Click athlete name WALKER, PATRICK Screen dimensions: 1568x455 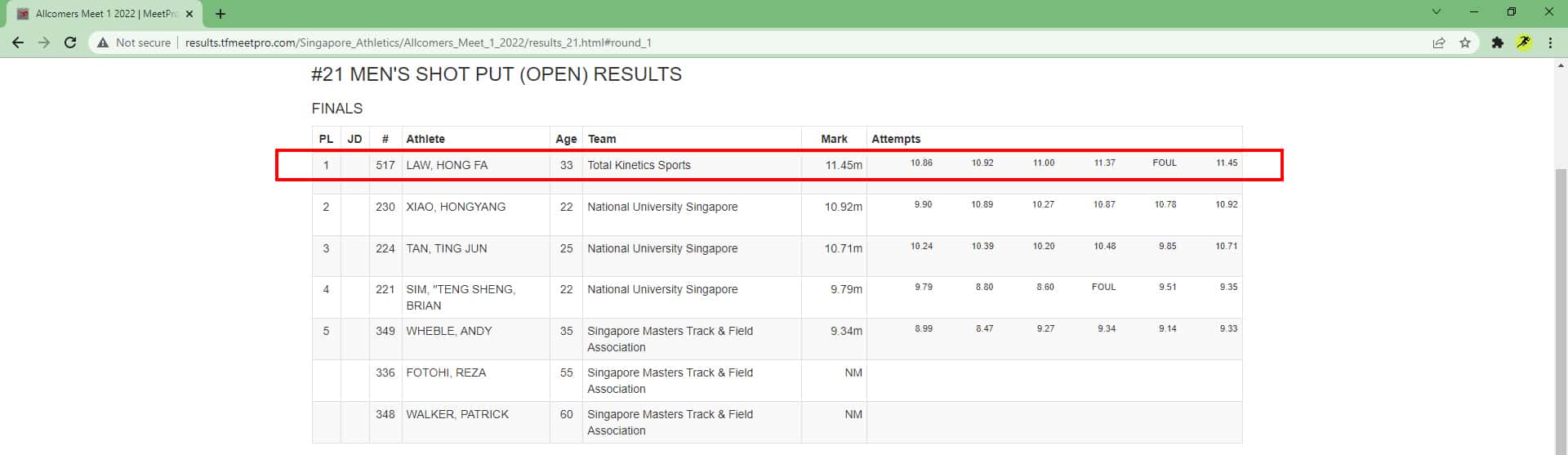tap(457, 414)
